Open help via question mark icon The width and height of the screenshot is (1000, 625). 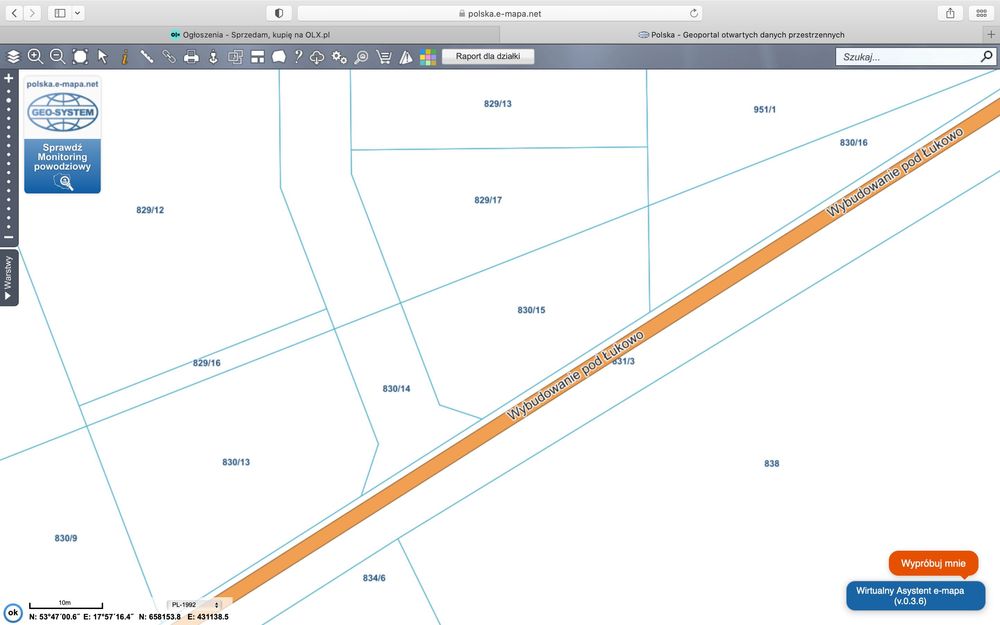[x=298, y=57]
